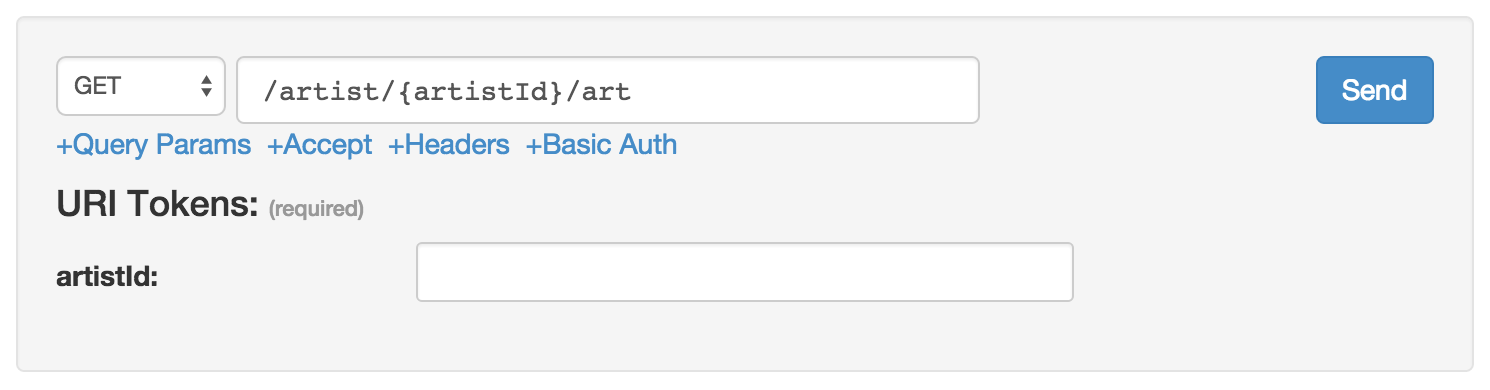Click the plus sign of +Basic Auth
Viewport: 1490px width, 390px height.
(x=534, y=146)
